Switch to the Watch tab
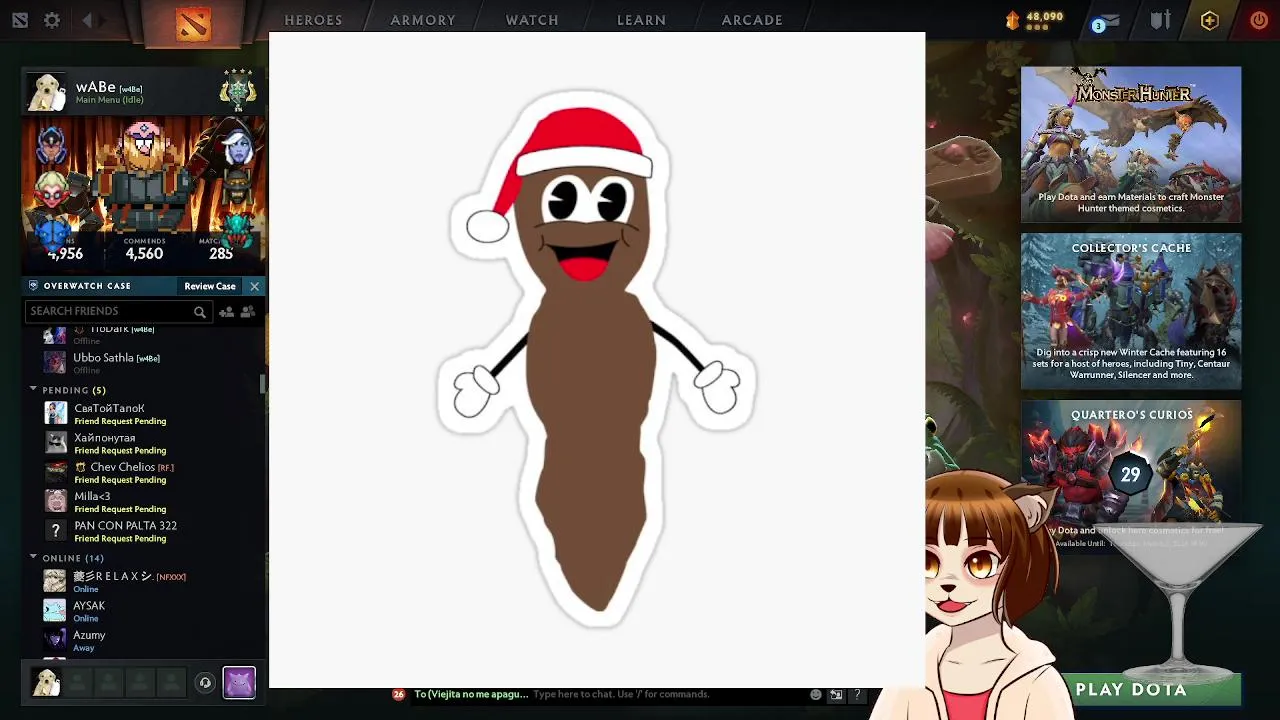The width and height of the screenshot is (1280, 720). tap(532, 20)
